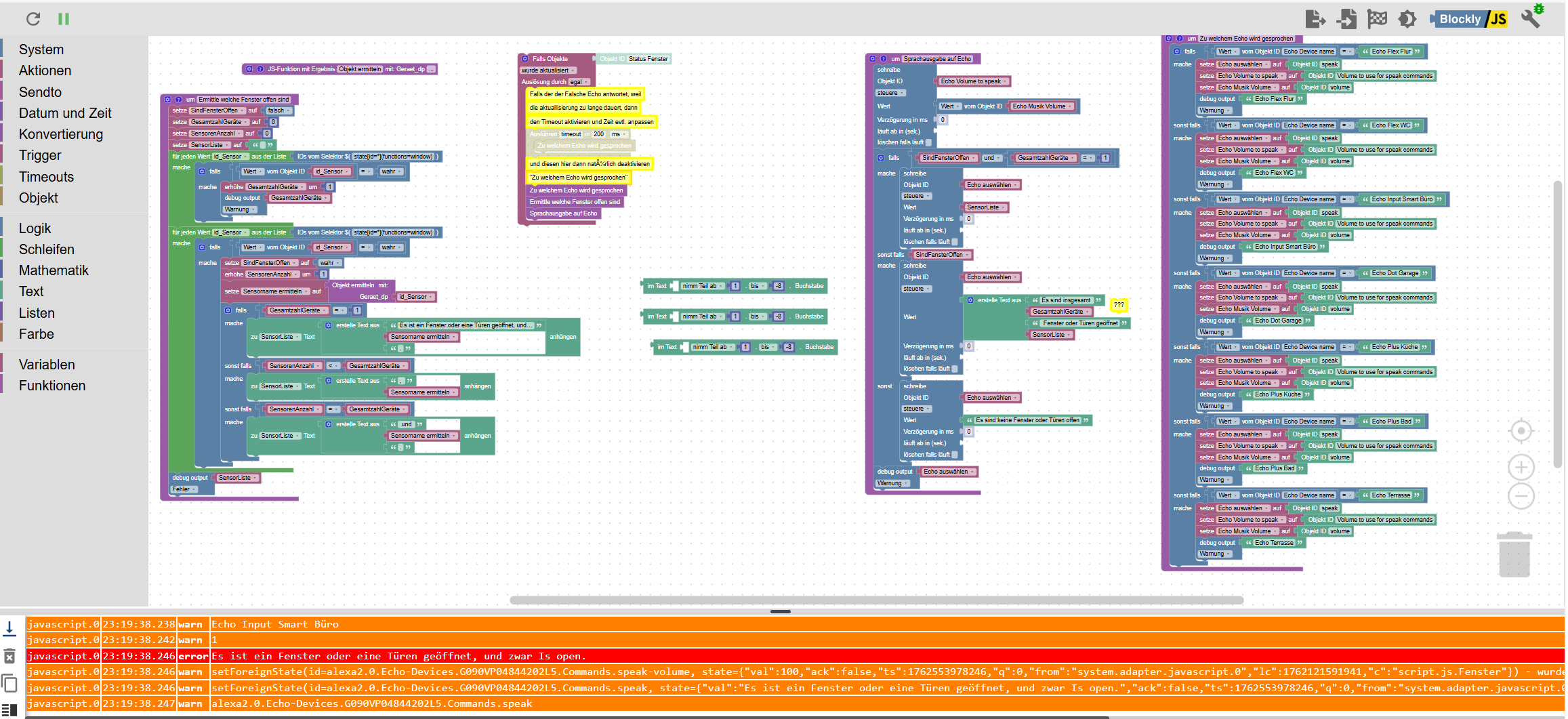Open the Funktionen toolbox category
This screenshot has height=719, width=1568.
[52, 386]
